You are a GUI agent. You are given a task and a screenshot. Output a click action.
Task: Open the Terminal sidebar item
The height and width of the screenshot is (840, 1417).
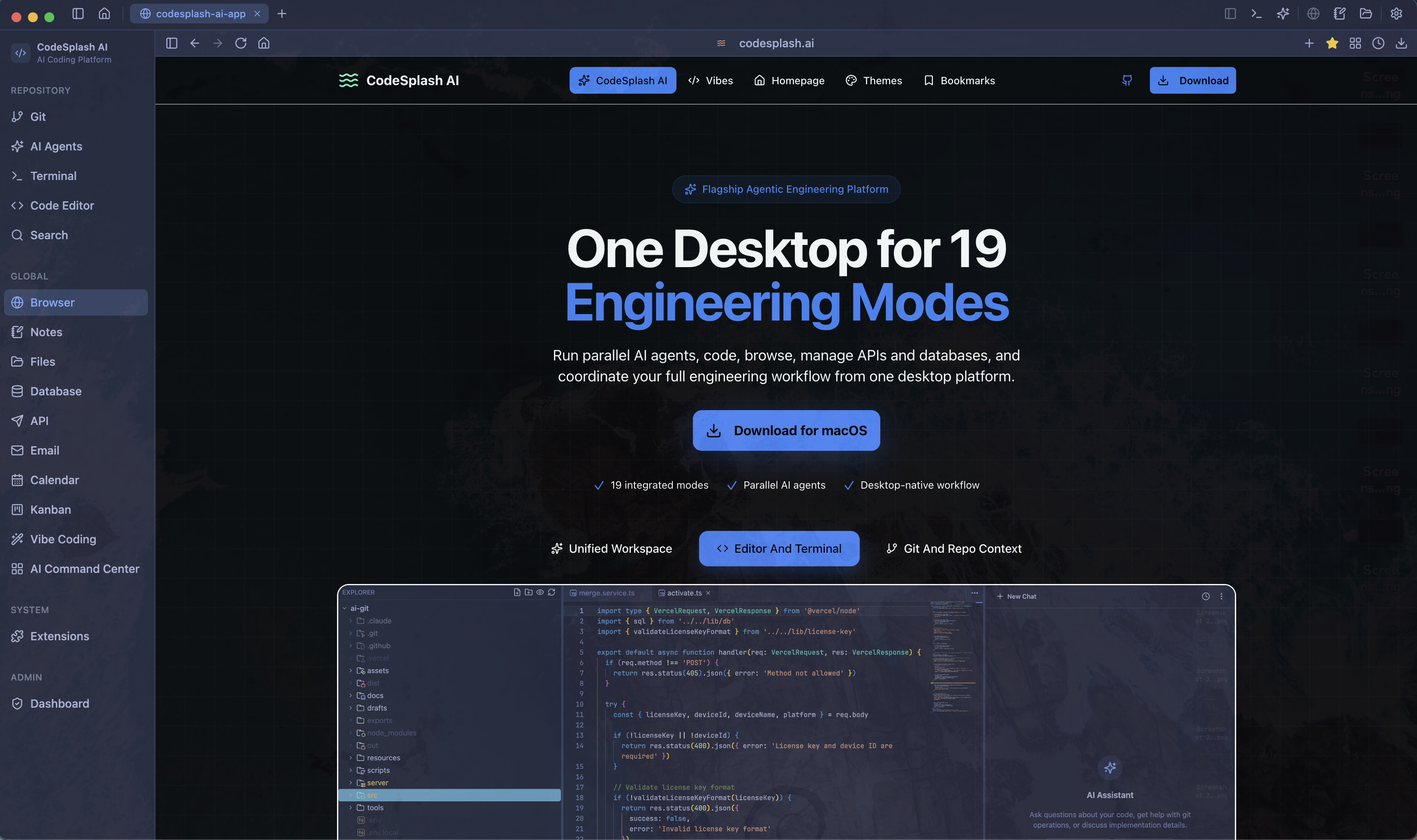pyautogui.click(x=54, y=176)
